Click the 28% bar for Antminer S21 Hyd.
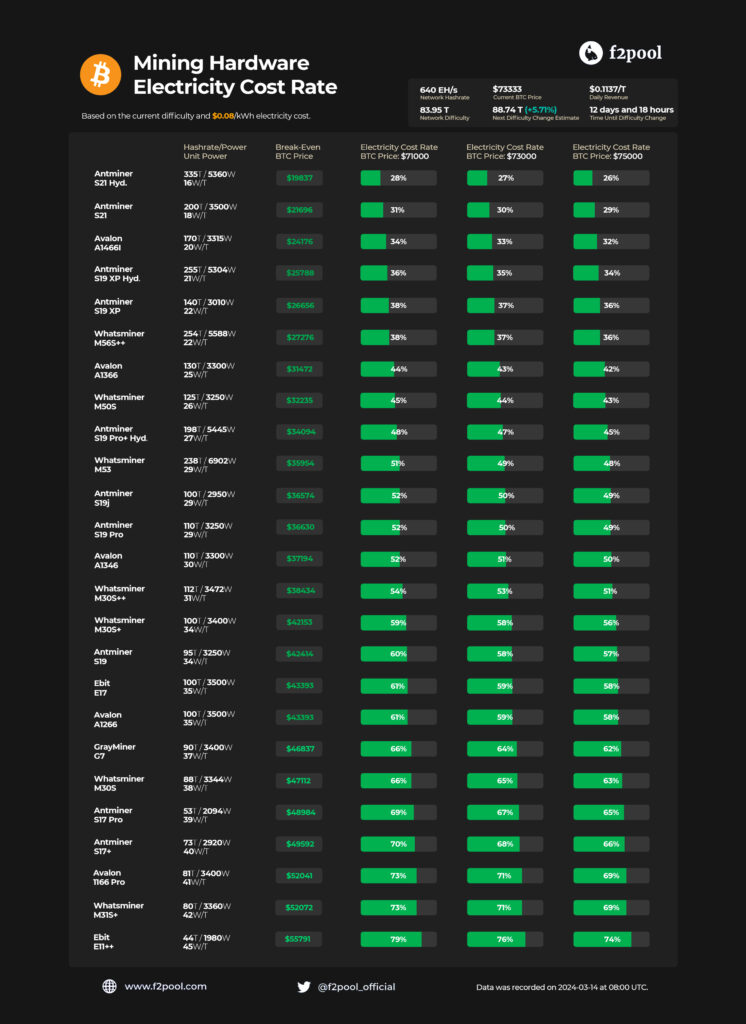Viewport: 746px width, 1024px height. pyautogui.click(x=398, y=178)
